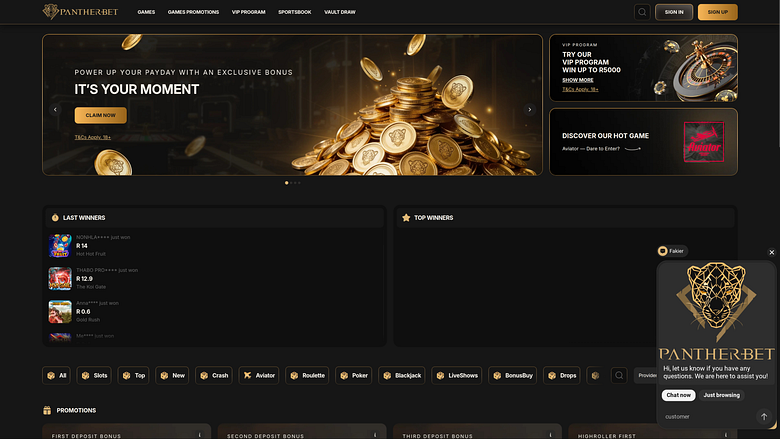Open The Koi Gate game thumbnail
The width and height of the screenshot is (780, 439).
coord(60,278)
